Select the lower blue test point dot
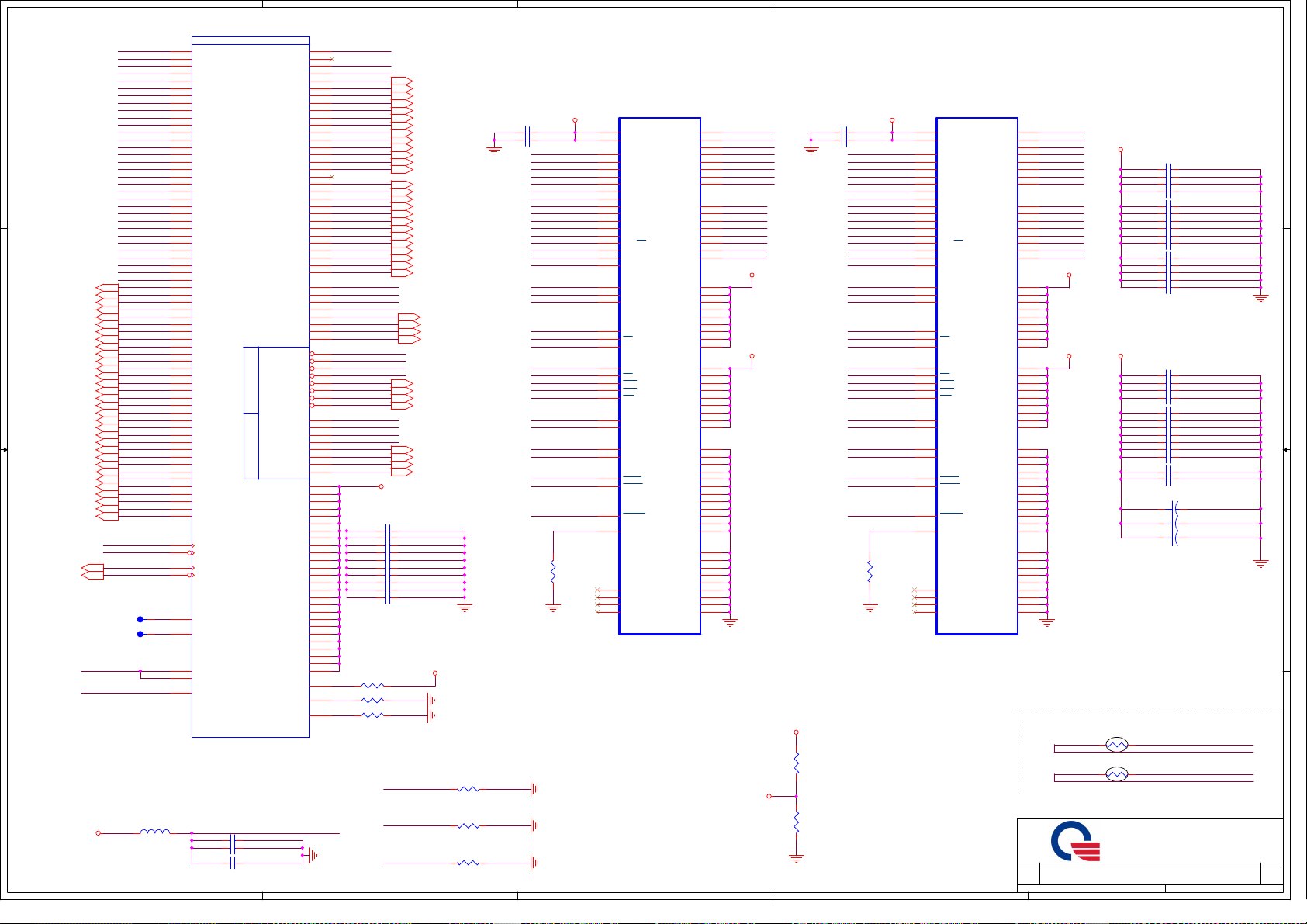The height and width of the screenshot is (924, 1307). (140, 634)
